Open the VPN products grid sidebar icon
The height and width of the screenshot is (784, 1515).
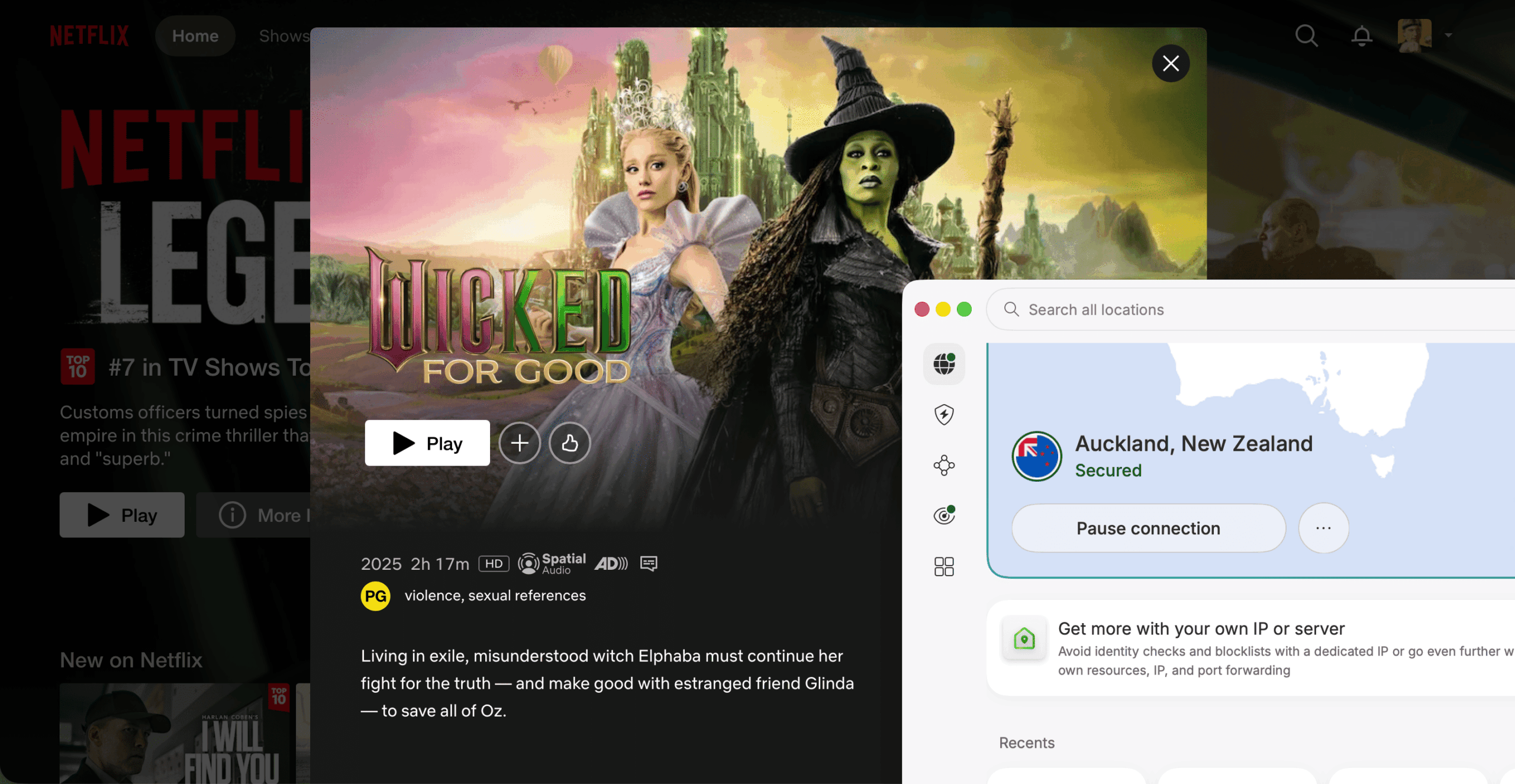tap(944, 566)
